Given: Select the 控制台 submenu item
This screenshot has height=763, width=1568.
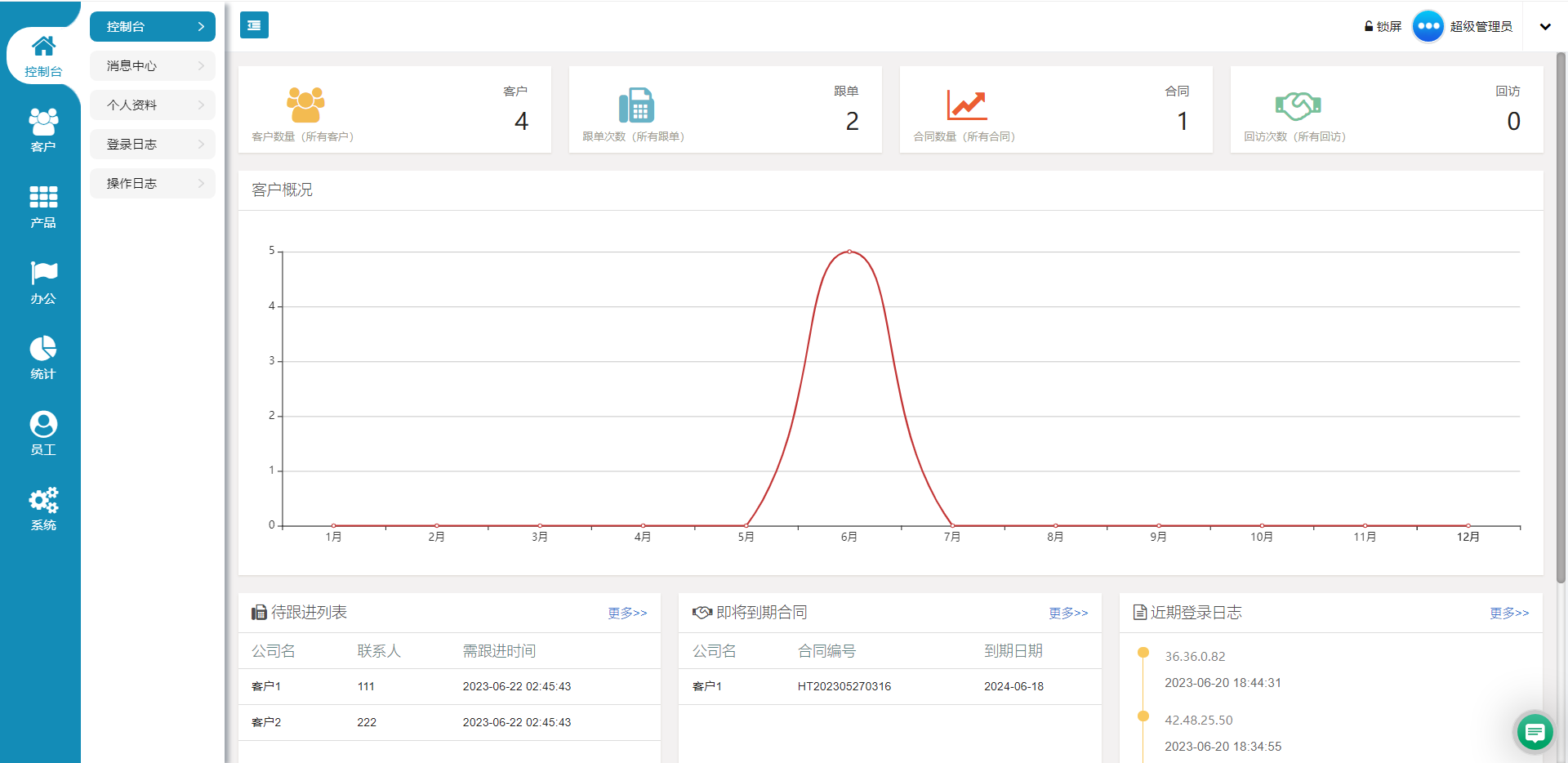Looking at the screenshot, I should [x=153, y=27].
